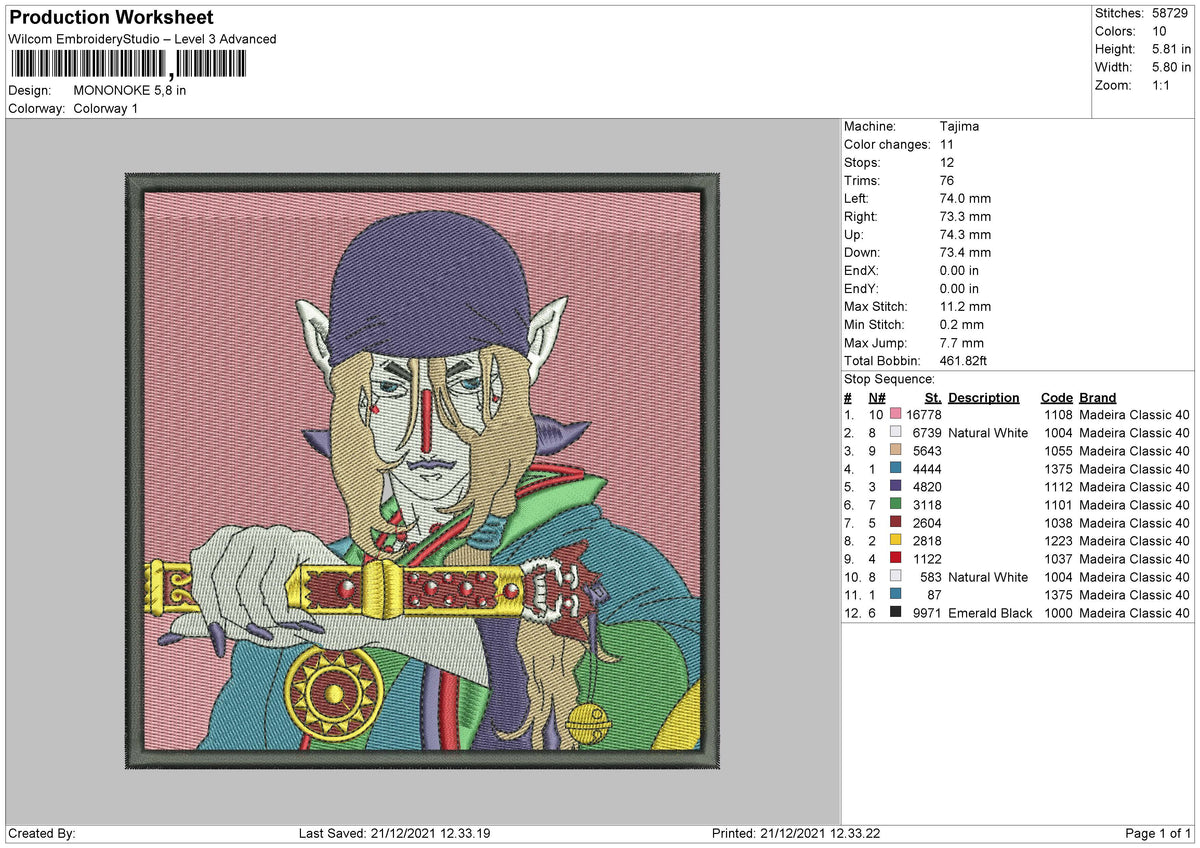Click the purple swatch for code 1112

click(x=896, y=487)
